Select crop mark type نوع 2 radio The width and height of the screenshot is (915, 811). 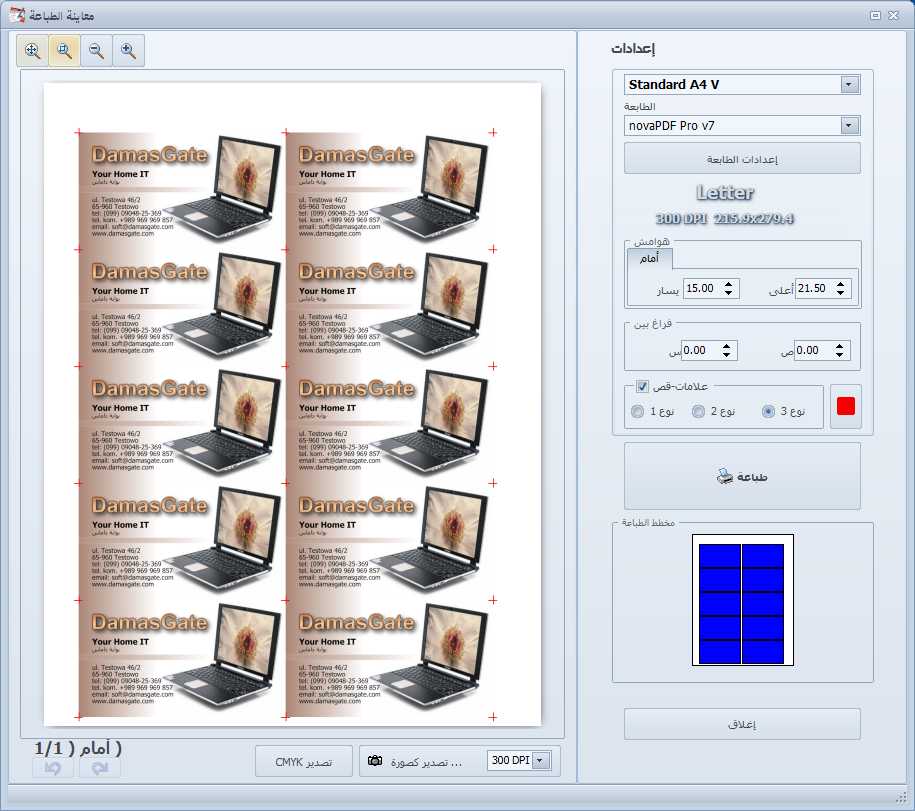698,411
